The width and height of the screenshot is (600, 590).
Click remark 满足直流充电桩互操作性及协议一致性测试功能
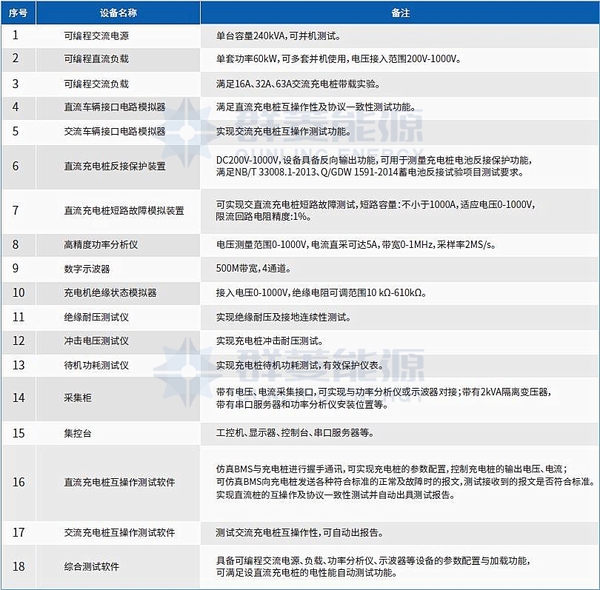pyautogui.click(x=316, y=107)
